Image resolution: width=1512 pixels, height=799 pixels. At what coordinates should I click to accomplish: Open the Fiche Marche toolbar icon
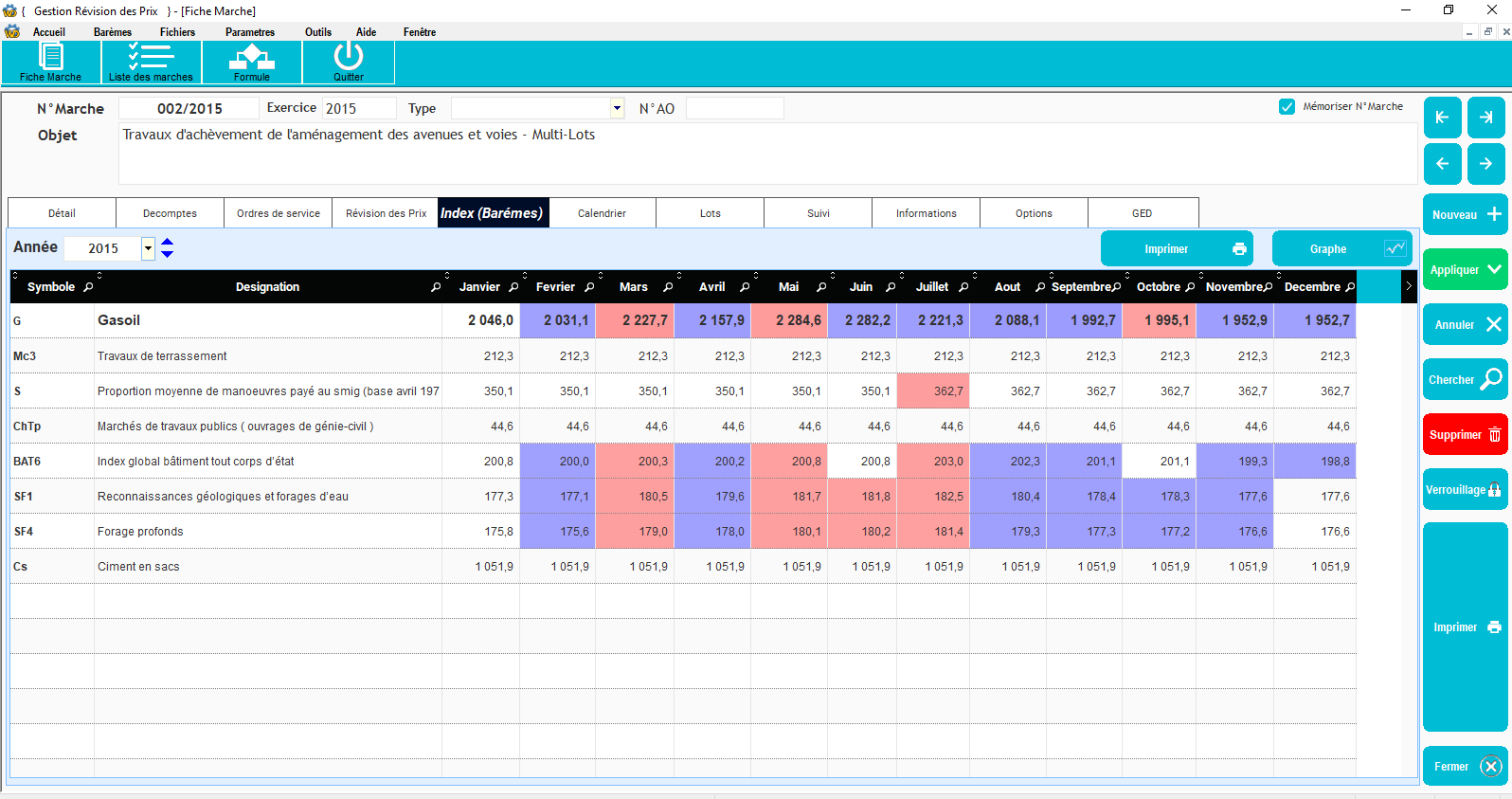[51, 62]
